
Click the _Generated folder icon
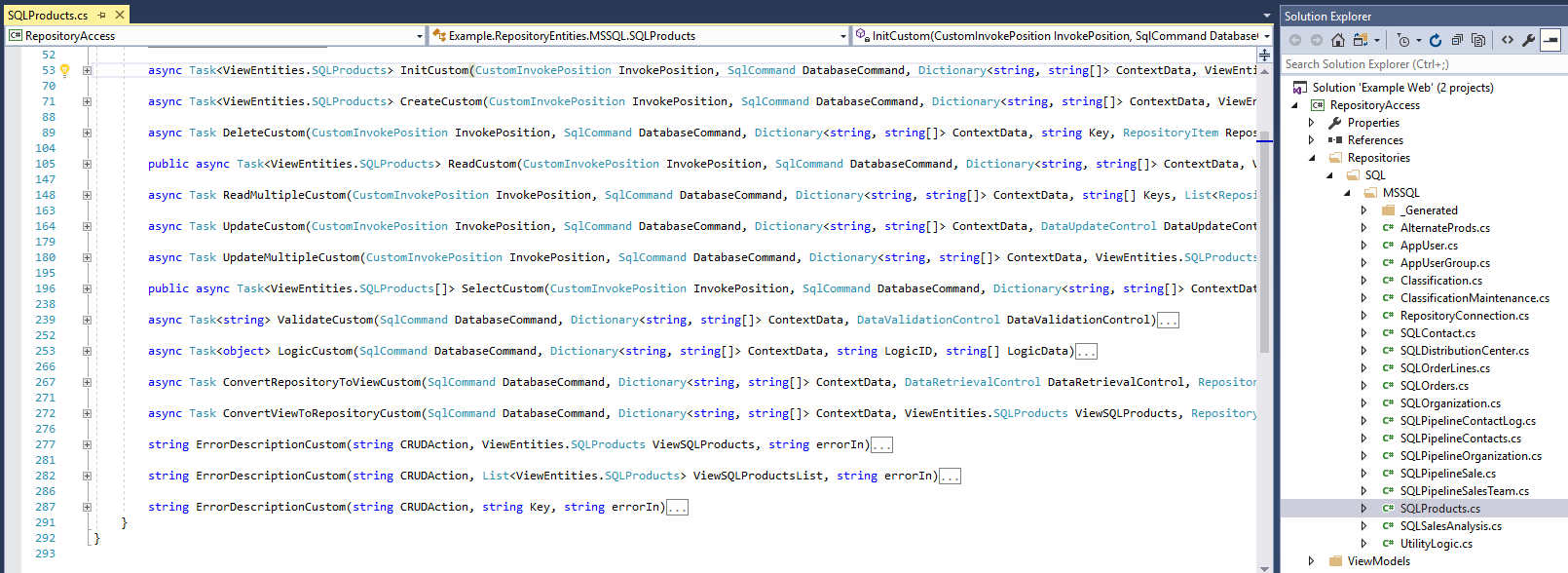coord(1389,210)
